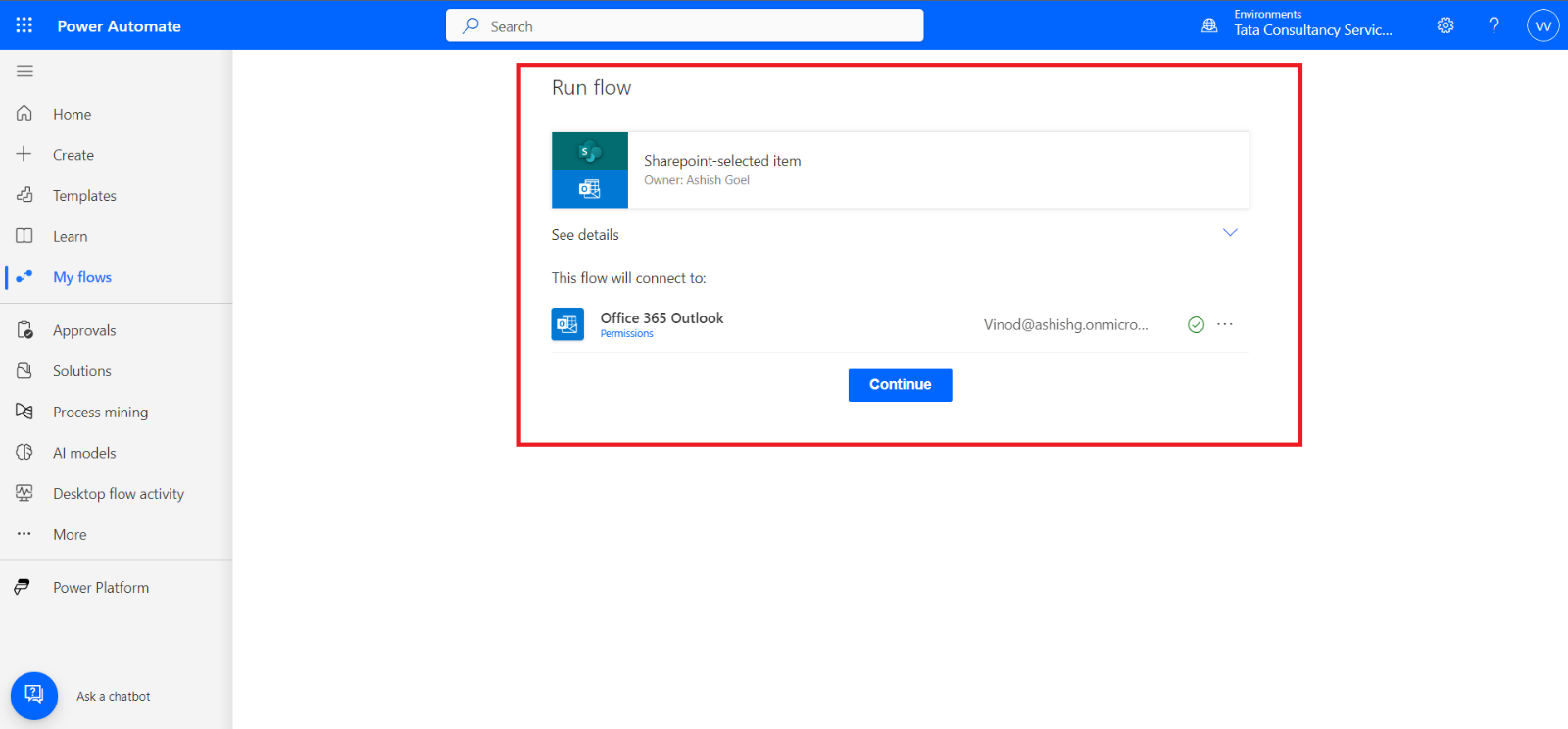
Task: Click the Office 365 Outlook connector icon
Action: (x=567, y=324)
